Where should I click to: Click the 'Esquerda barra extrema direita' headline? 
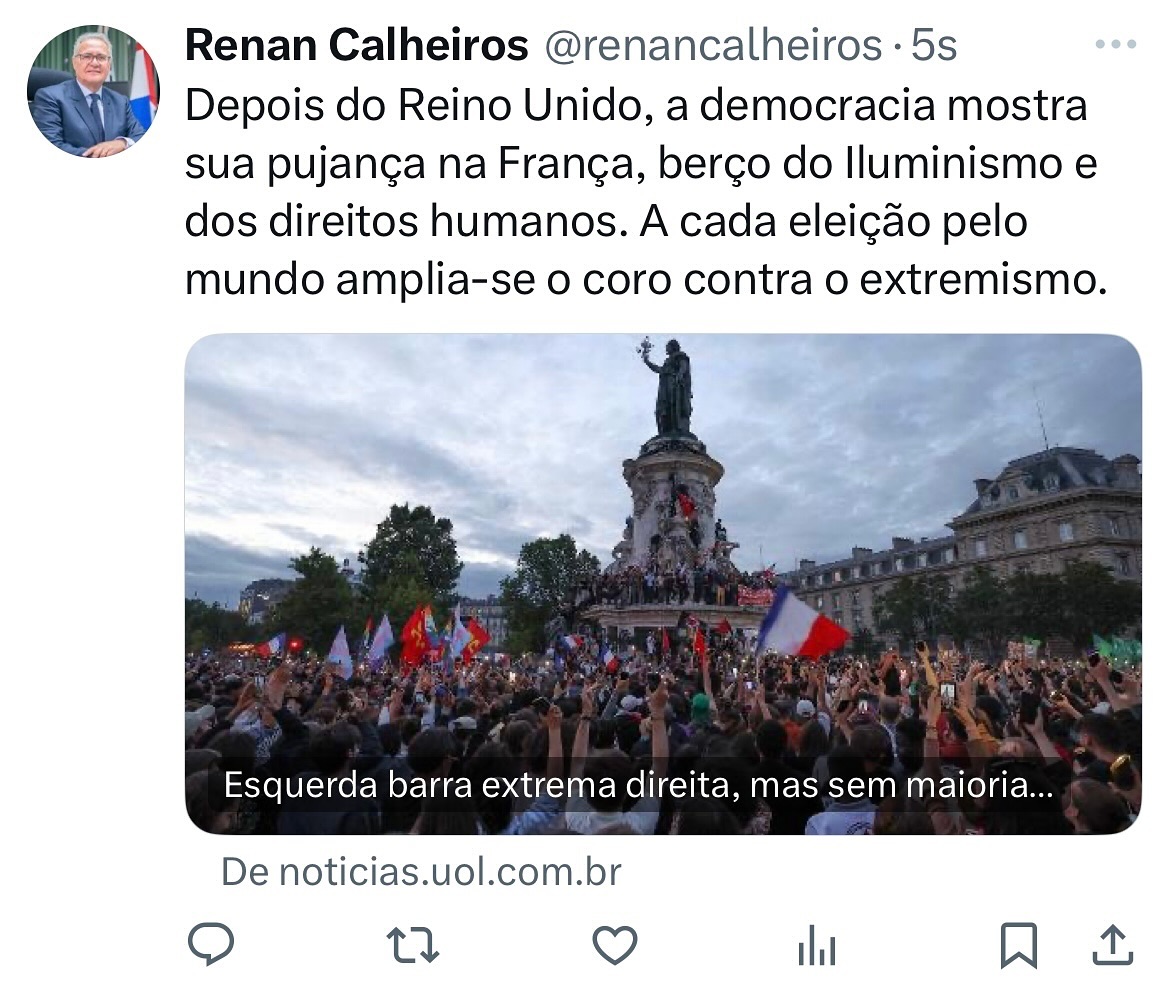click(x=638, y=786)
